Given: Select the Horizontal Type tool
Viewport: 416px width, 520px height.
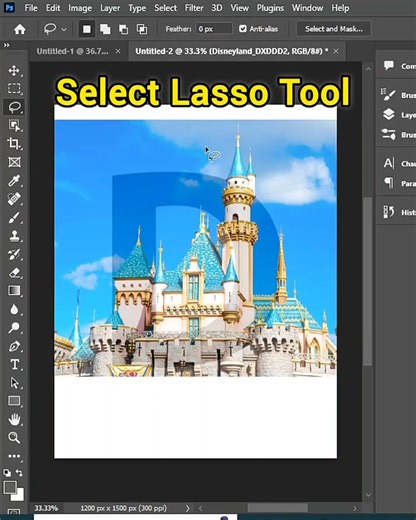Looking at the screenshot, I should [14, 365].
